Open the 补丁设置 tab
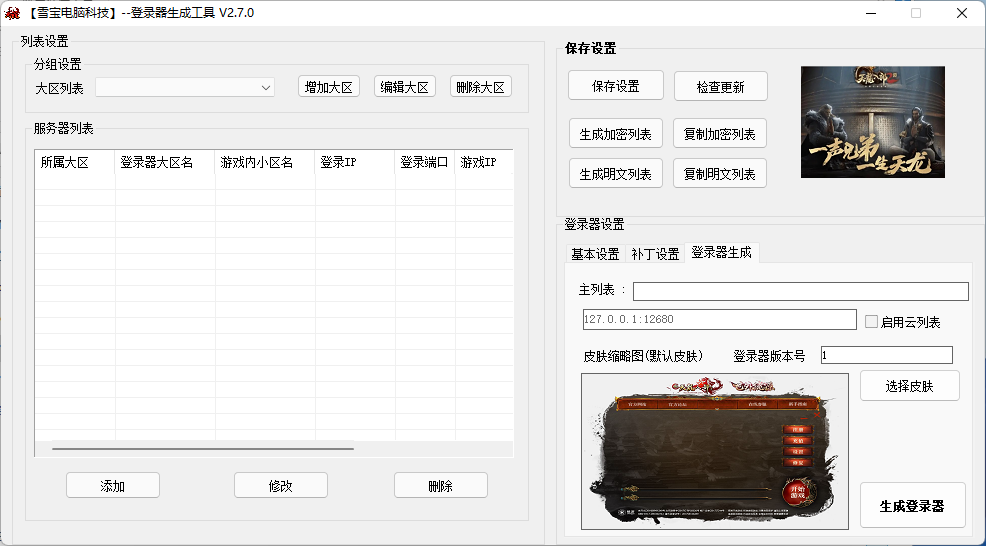 (655, 254)
